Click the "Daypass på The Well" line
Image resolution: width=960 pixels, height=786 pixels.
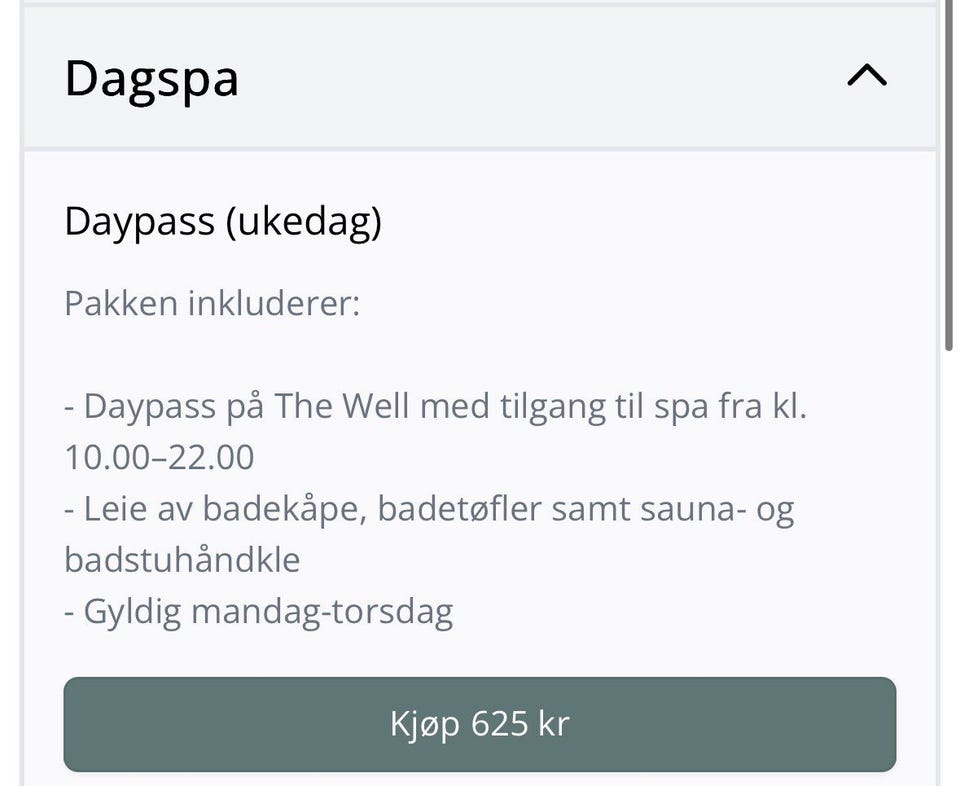pyautogui.click(x=434, y=406)
